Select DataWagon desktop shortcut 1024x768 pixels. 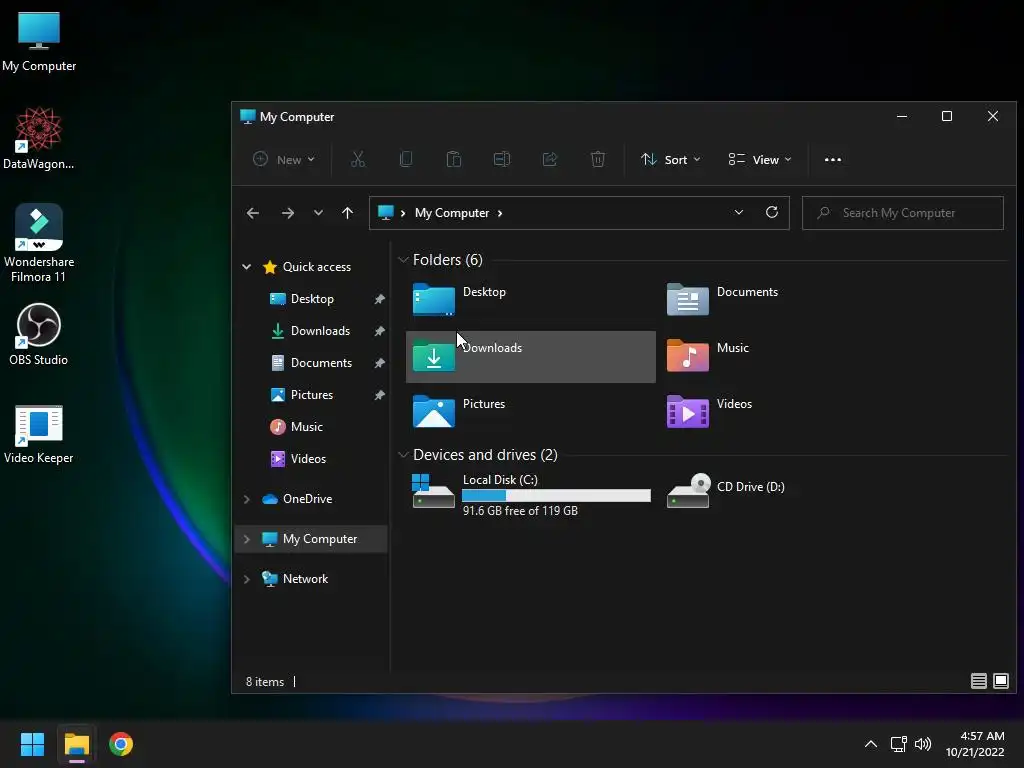pos(39,138)
